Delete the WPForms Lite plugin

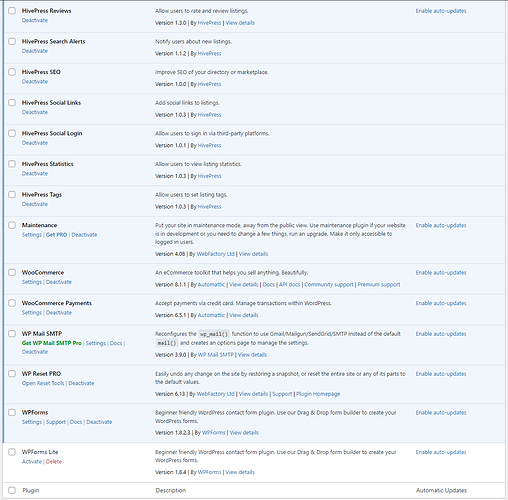click(54, 462)
